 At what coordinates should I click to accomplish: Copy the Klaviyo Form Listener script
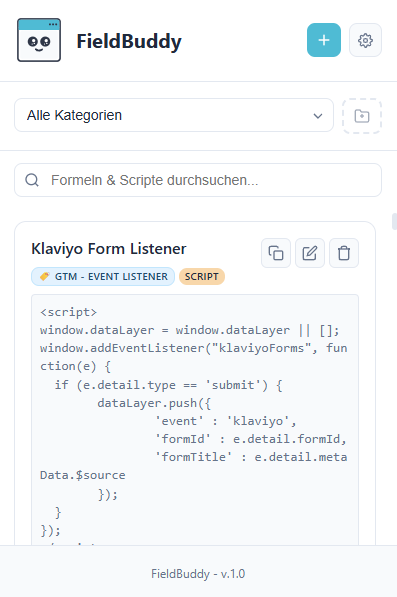276,253
